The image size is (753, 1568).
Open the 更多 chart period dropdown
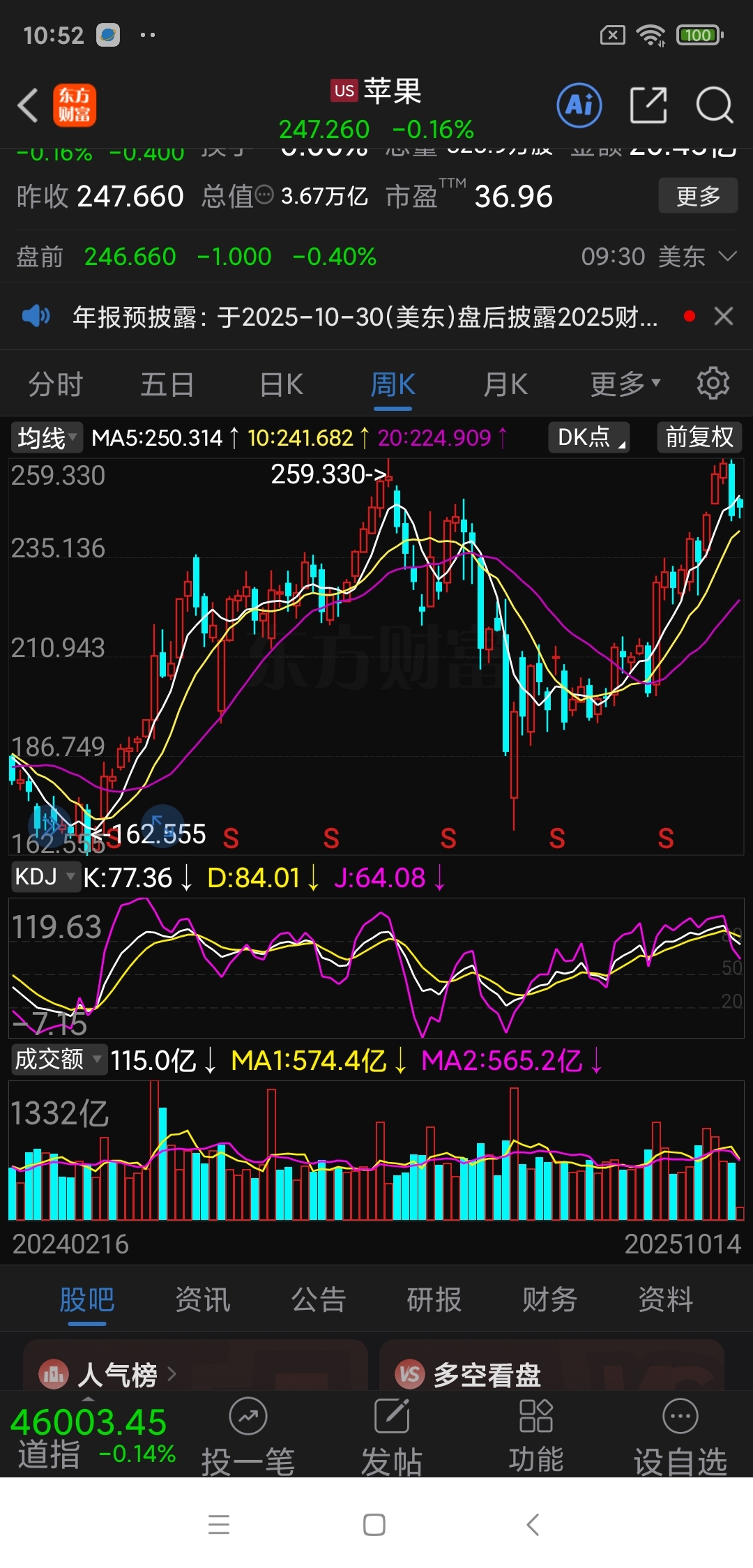(625, 384)
